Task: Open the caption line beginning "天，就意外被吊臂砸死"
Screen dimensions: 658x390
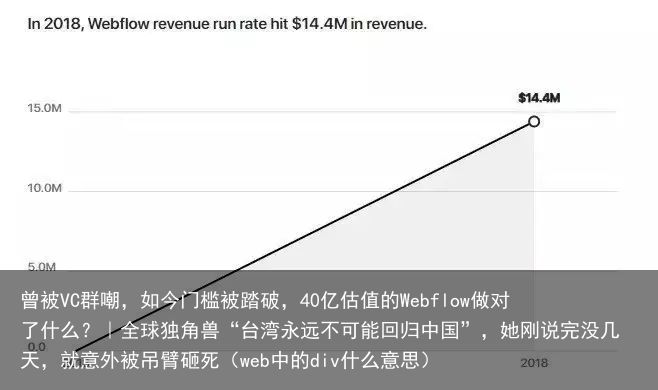Action: pos(226,360)
